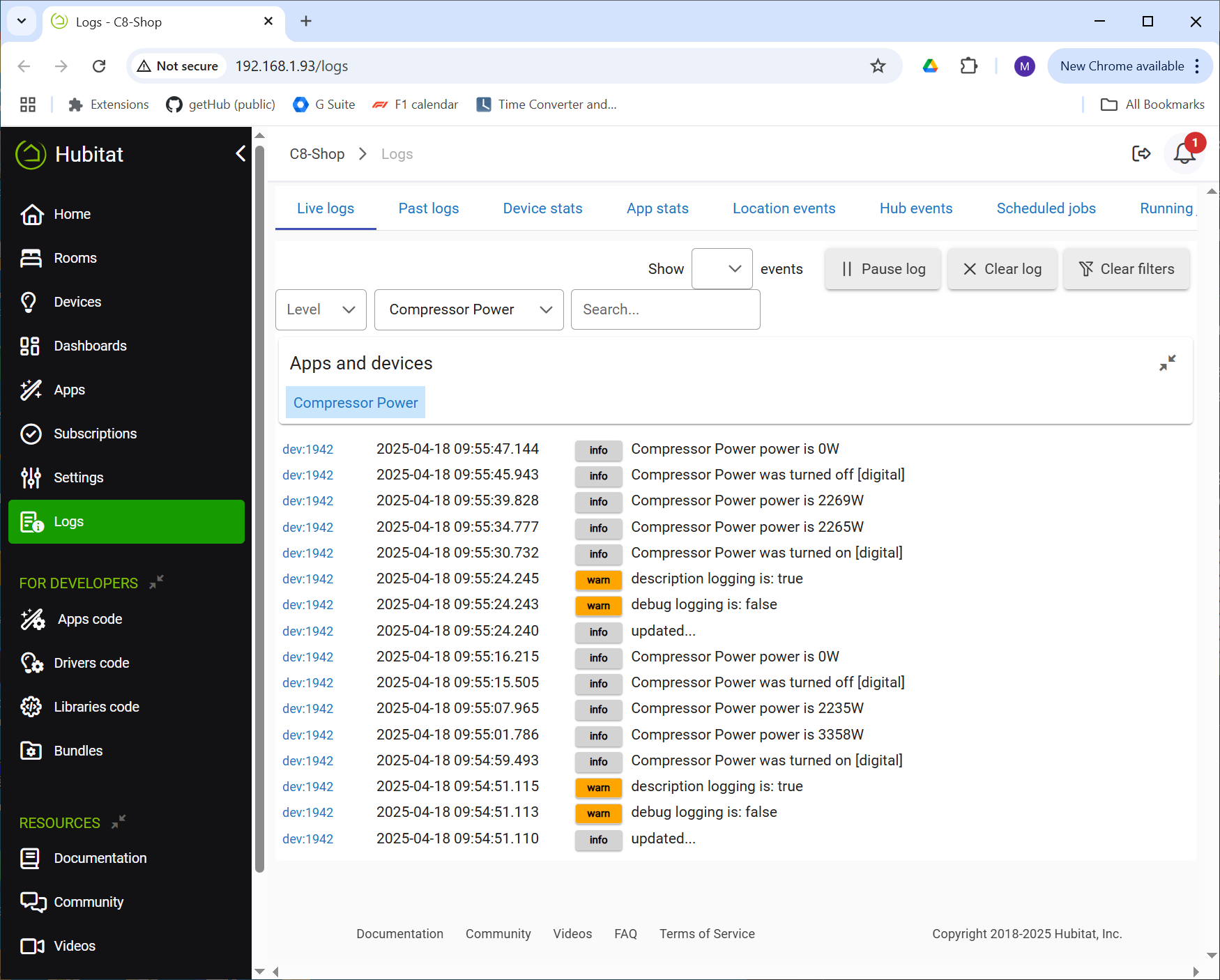Open Apps code for developers
Image resolution: width=1220 pixels, height=980 pixels.
(126, 619)
